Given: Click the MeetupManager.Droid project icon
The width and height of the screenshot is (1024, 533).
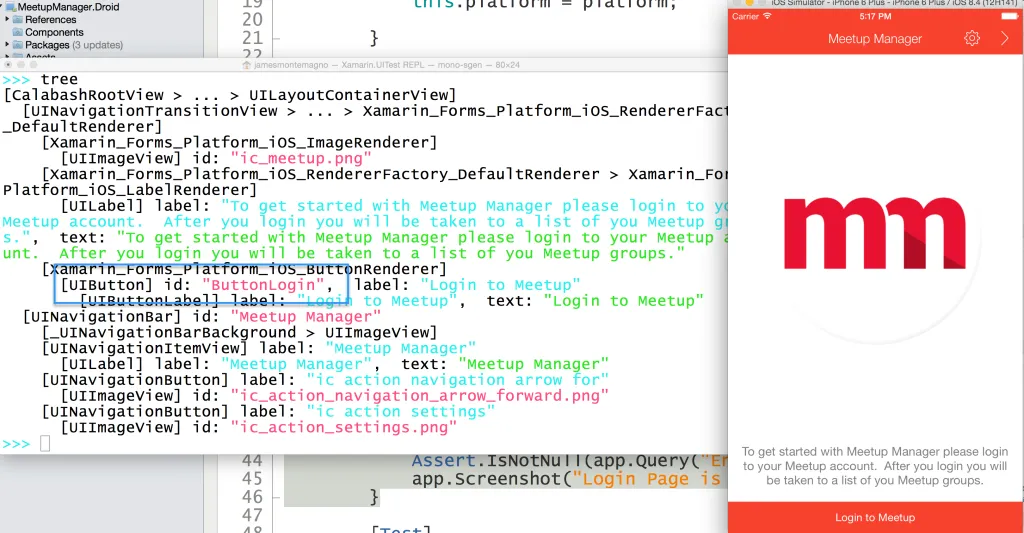Looking at the screenshot, I should (x=10, y=7).
